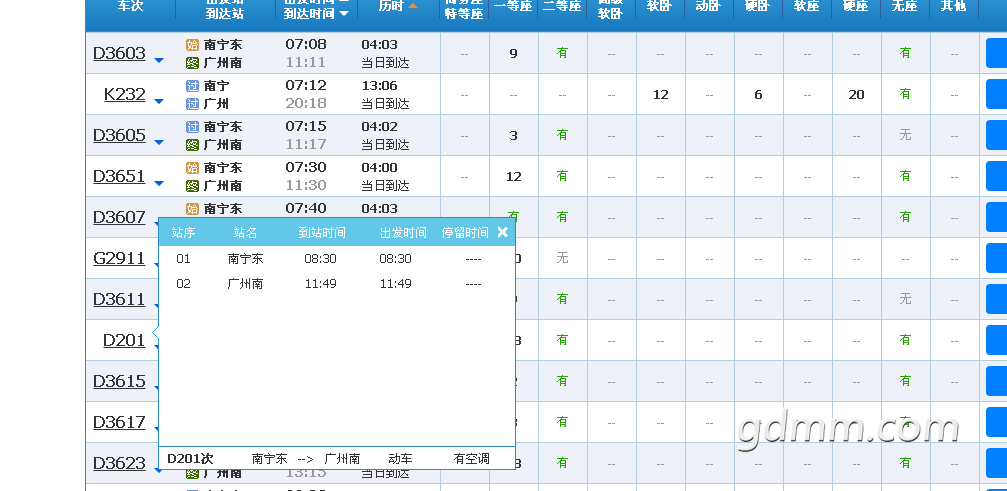
Task: Click first class seat count 12 for D3651
Action: point(514,177)
